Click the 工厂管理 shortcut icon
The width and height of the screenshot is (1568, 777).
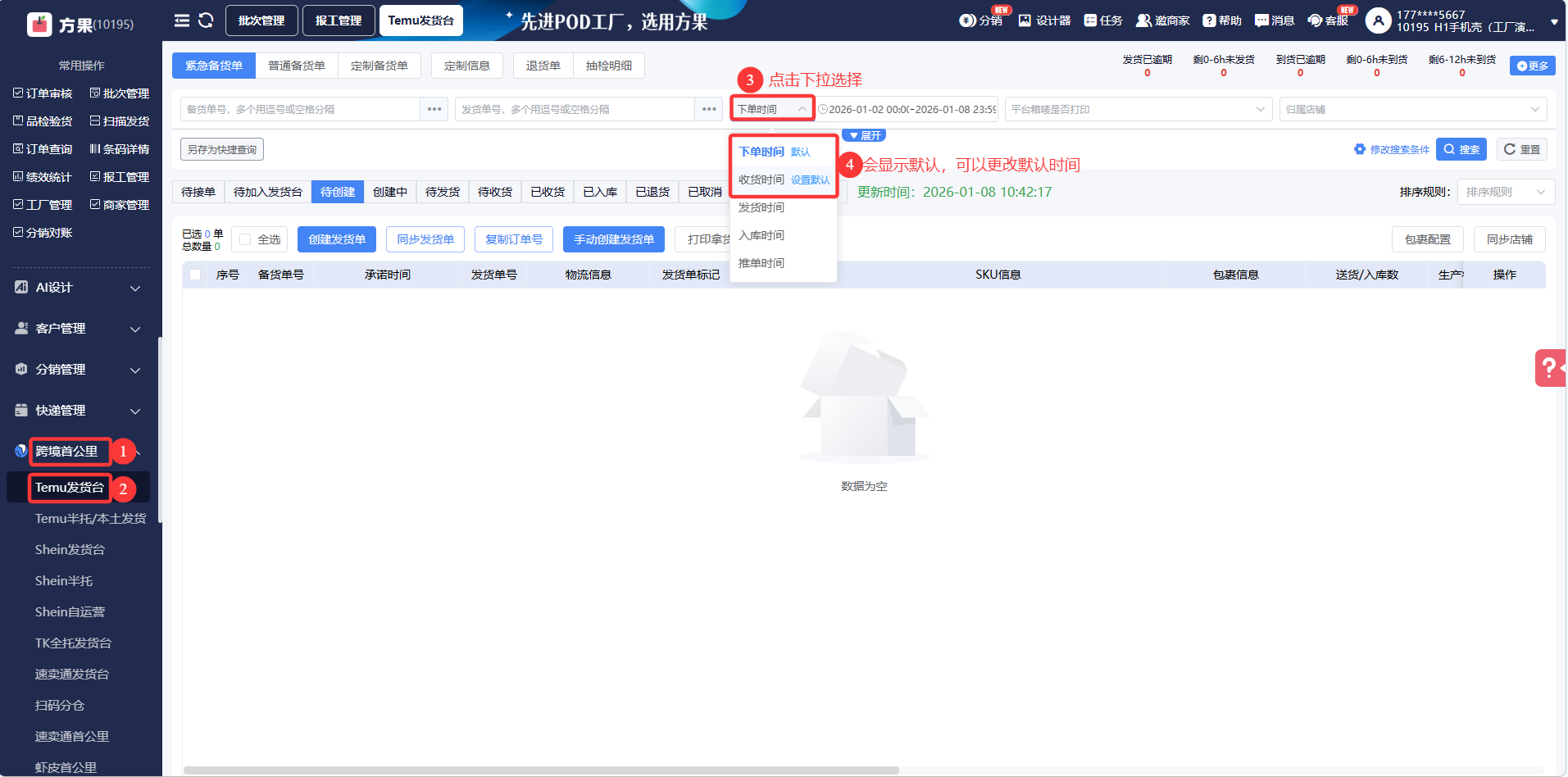tap(18, 205)
